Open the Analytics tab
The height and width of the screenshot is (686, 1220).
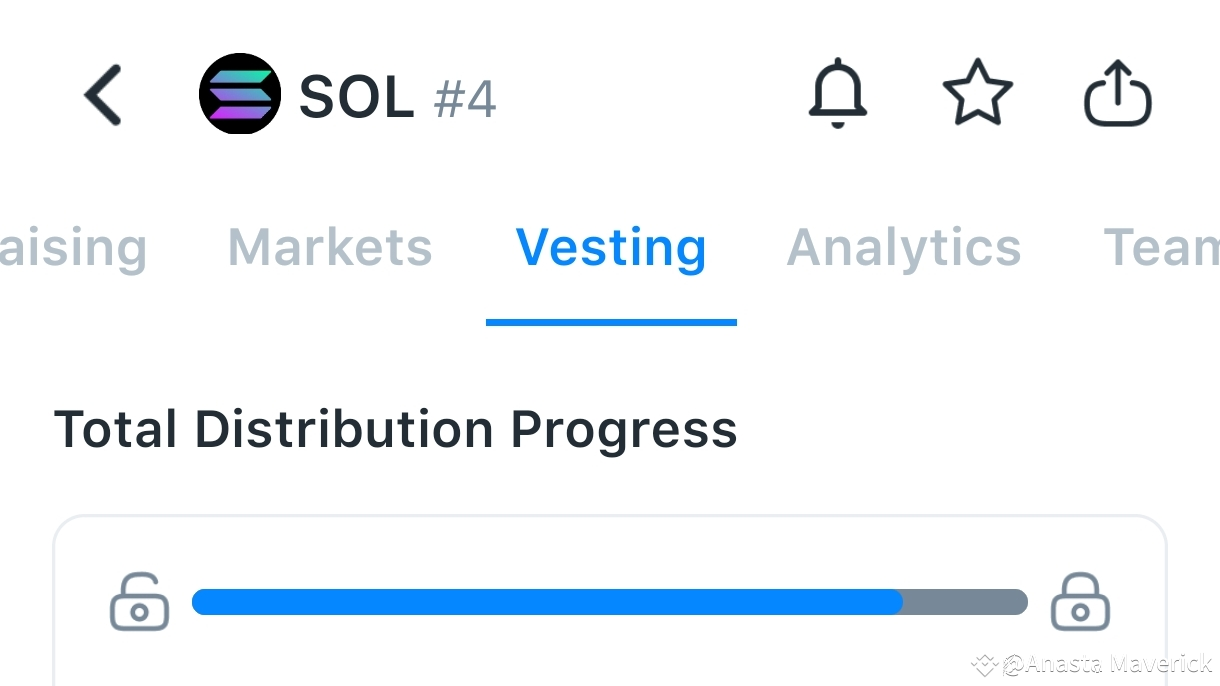[904, 248]
